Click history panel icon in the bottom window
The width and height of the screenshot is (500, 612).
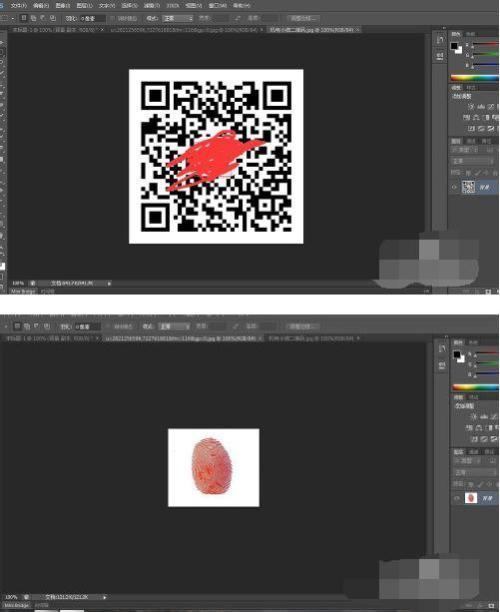(441, 349)
